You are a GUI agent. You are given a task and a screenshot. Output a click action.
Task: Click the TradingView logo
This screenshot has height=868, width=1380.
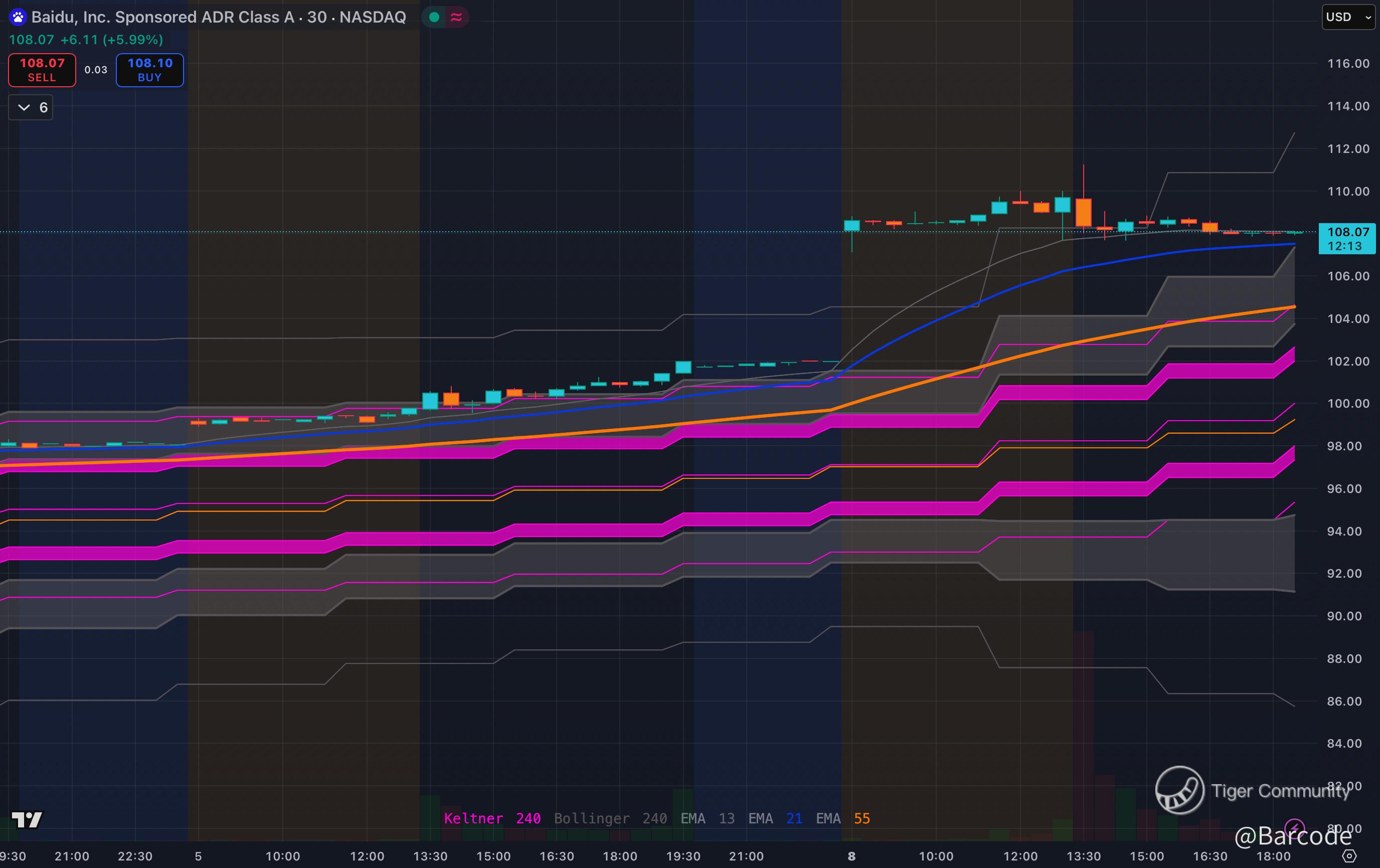point(27,820)
